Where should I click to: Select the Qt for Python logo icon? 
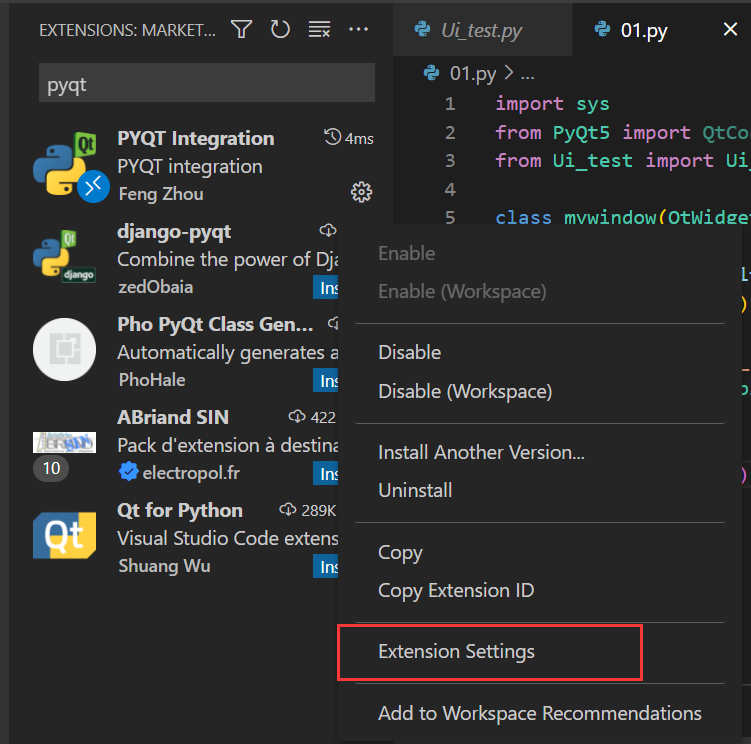coord(65,535)
